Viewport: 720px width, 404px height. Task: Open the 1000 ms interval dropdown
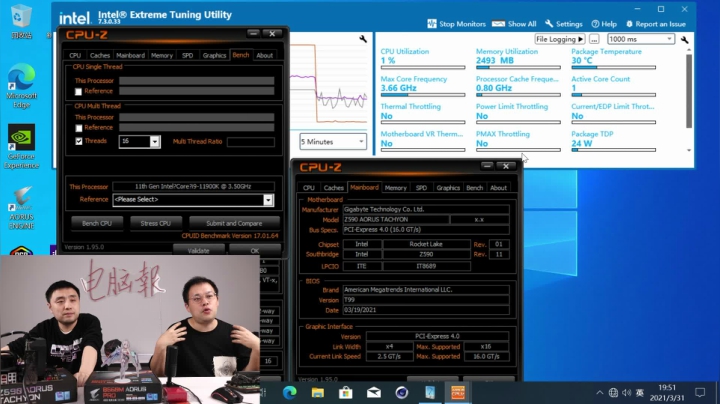(641, 39)
